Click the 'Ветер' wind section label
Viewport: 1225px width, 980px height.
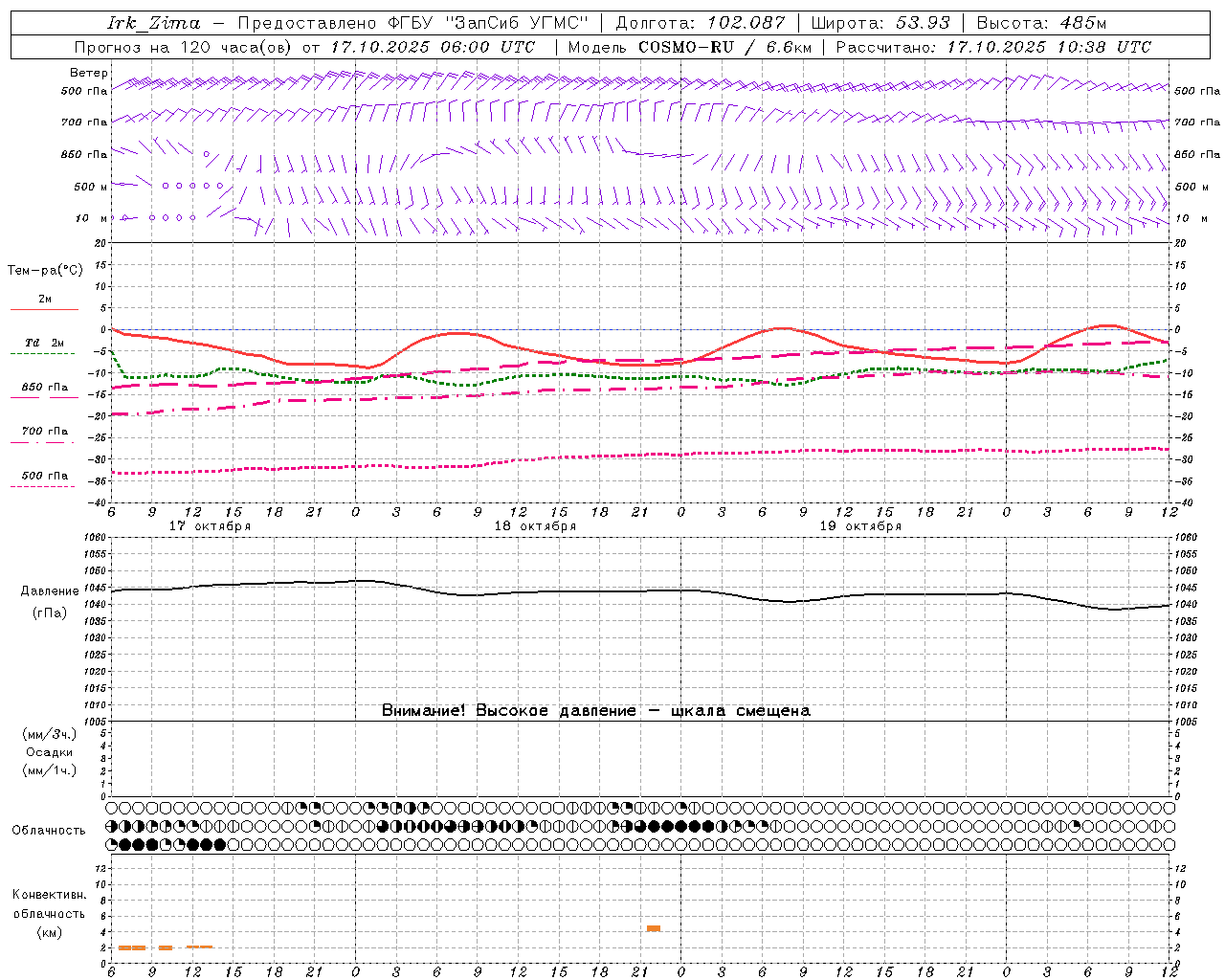tap(89, 73)
